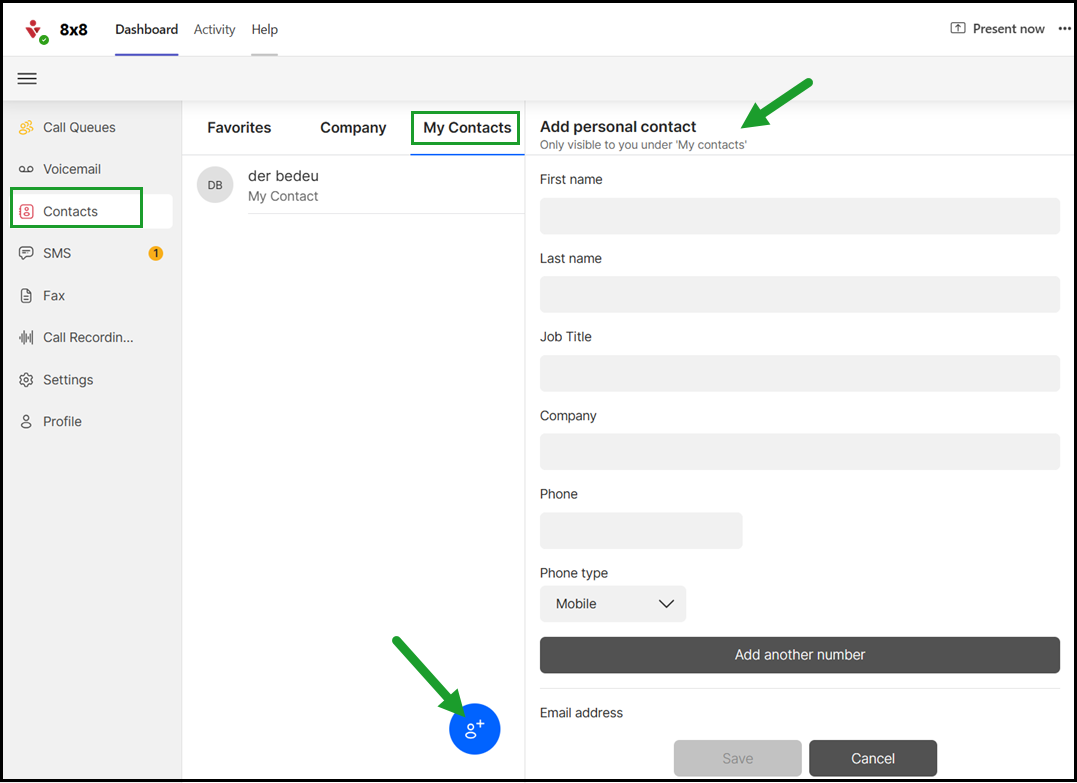Open Settings from the sidebar
The height and width of the screenshot is (783, 1077).
pos(68,380)
